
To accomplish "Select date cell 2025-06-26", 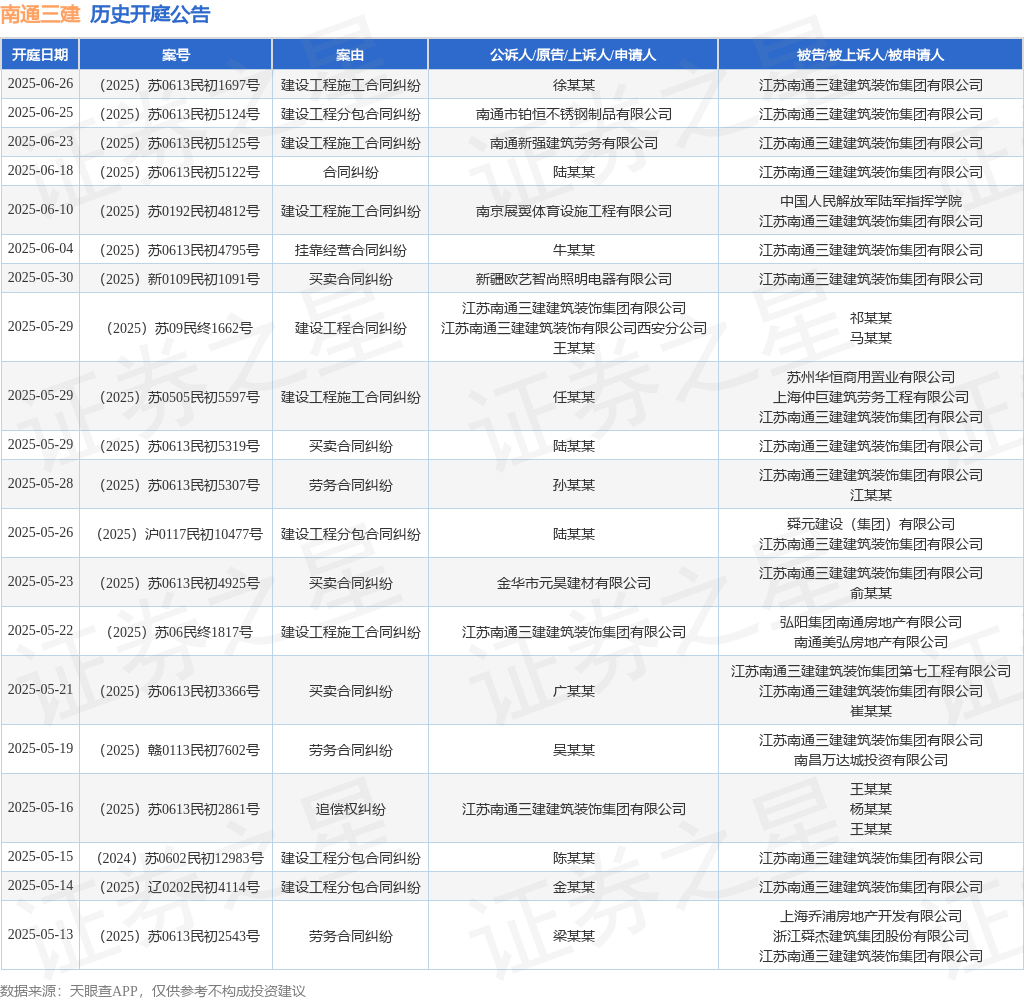I will pos(40,84).
